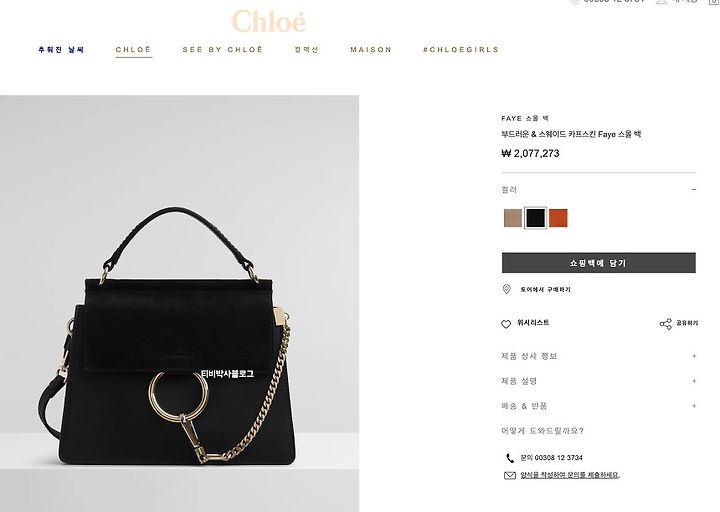
Task: Open the contact form submission link
Action: [x=570, y=475]
